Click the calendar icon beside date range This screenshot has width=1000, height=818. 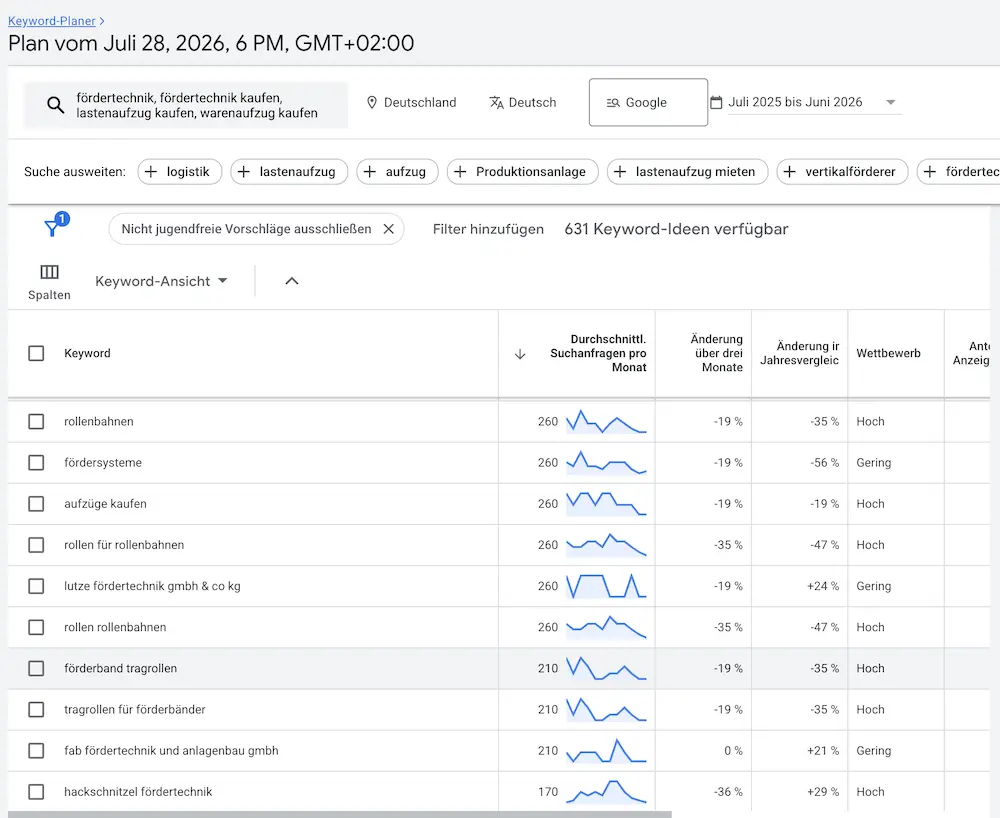click(x=716, y=102)
